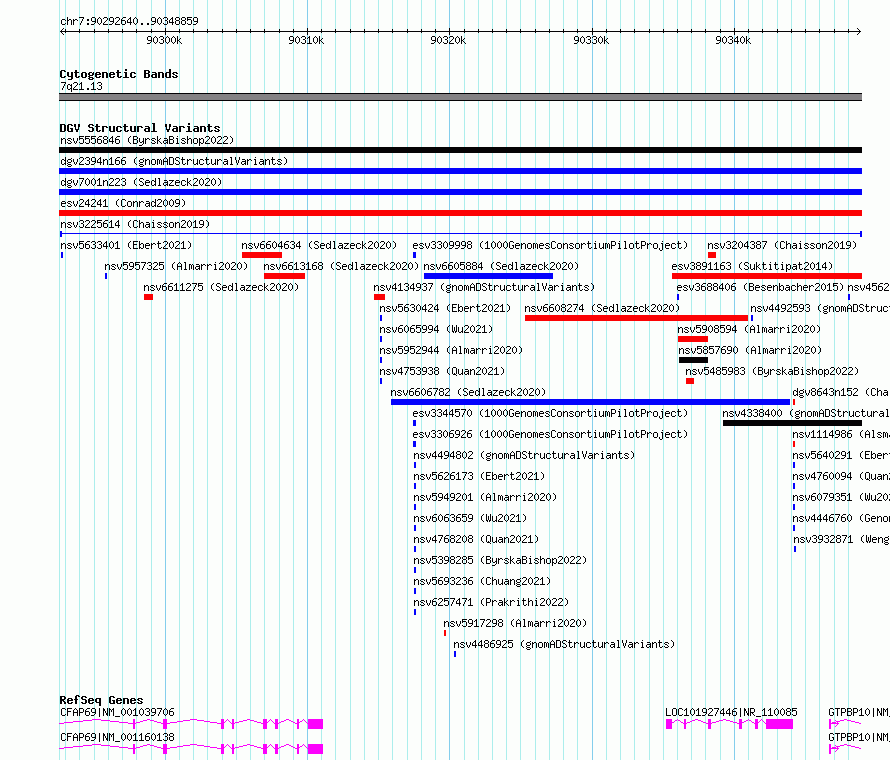
Task: Open esv3306926 1000GenomesConsortiumPilotProject entry
Action: coord(550,434)
